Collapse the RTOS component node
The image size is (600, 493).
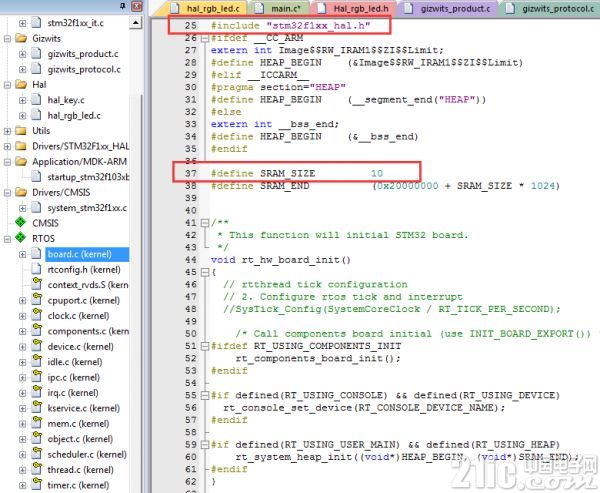pos(7,239)
